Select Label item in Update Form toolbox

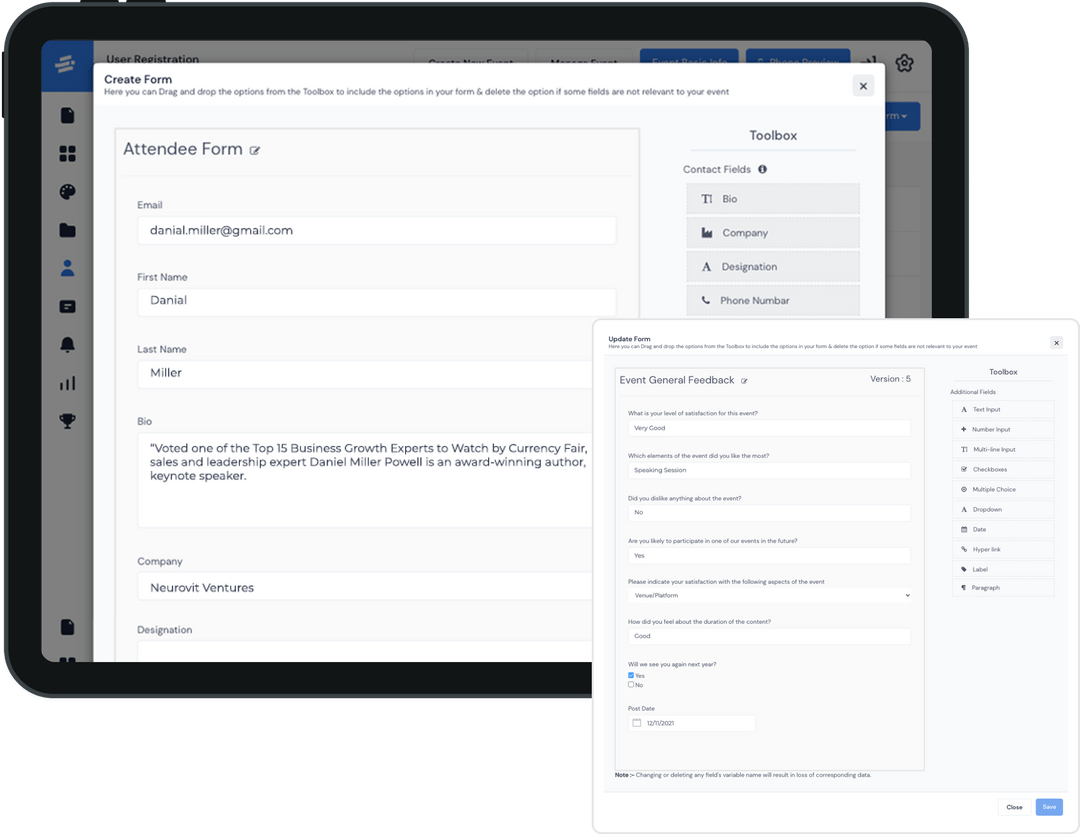1004,570
